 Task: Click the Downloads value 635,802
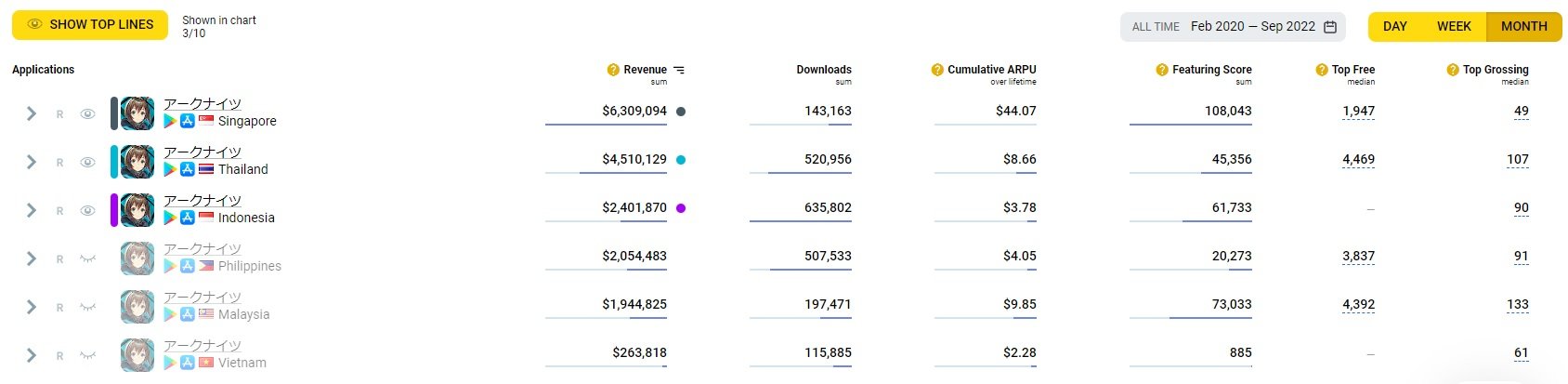pyautogui.click(x=828, y=207)
